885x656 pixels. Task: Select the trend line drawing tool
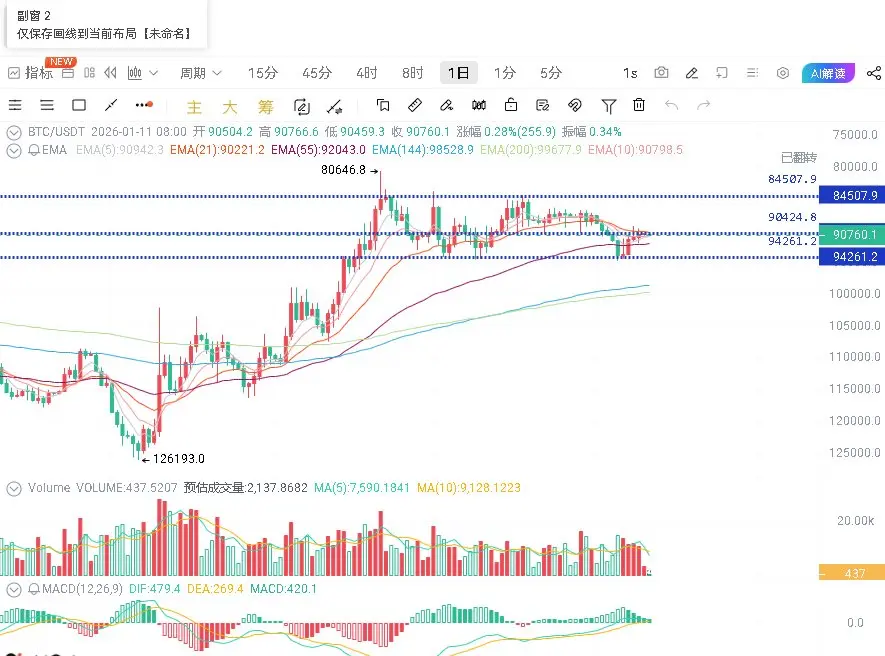click(x=111, y=105)
